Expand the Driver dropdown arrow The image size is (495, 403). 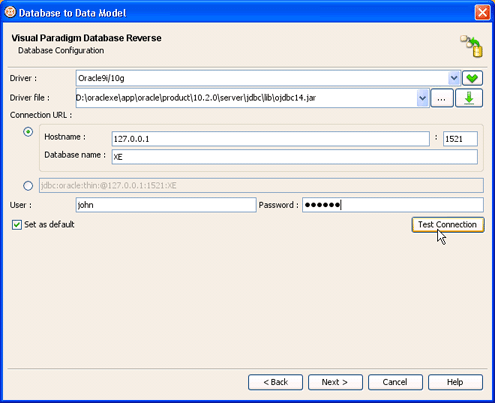[x=454, y=78]
